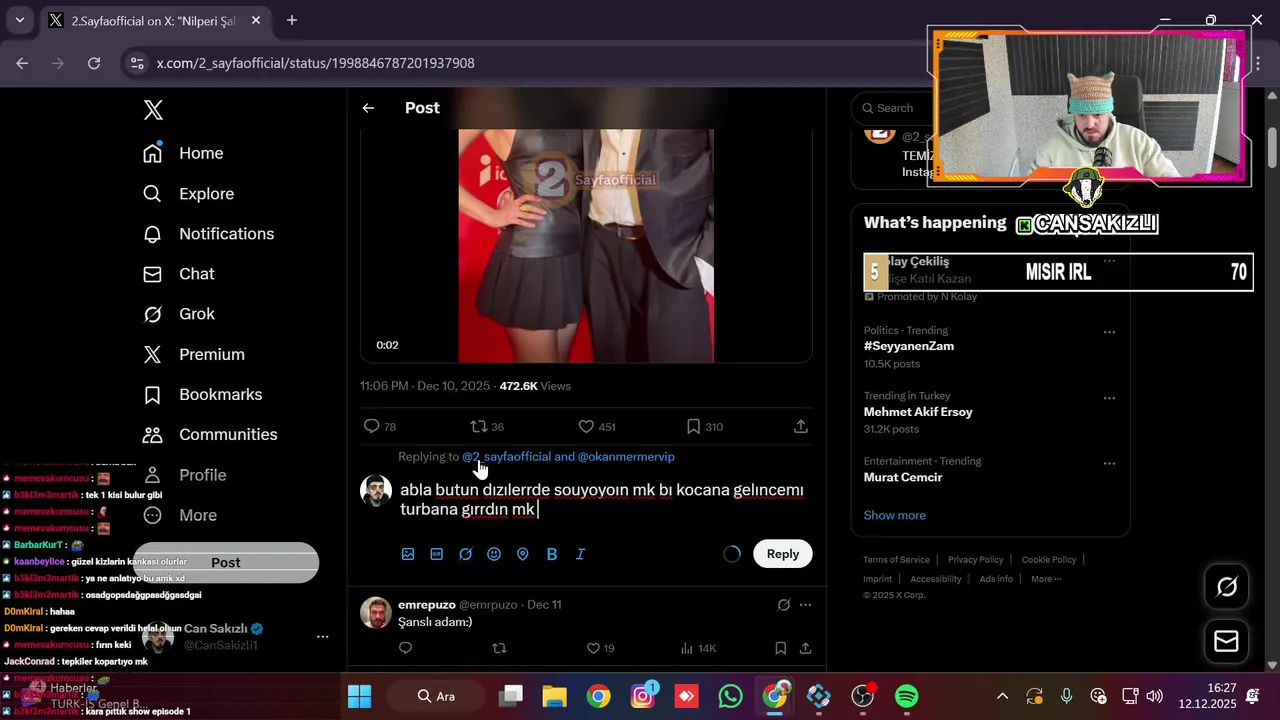This screenshot has width=1280, height=720.
Task: Like emrepuzo's comment with 19 likes
Action: [593, 648]
